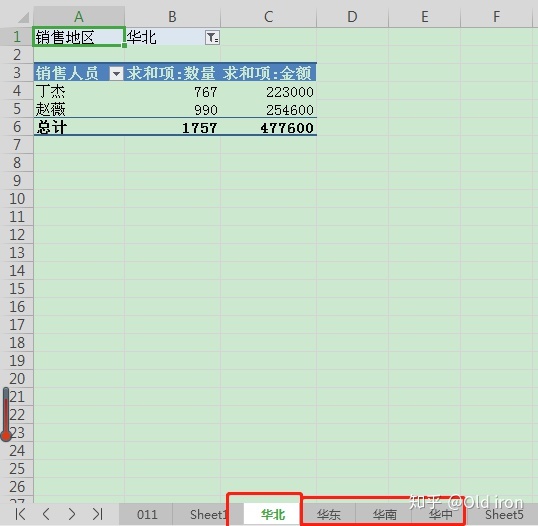The height and width of the screenshot is (526, 538).
Task: Click the cell with value 254600
Action: coord(268,109)
